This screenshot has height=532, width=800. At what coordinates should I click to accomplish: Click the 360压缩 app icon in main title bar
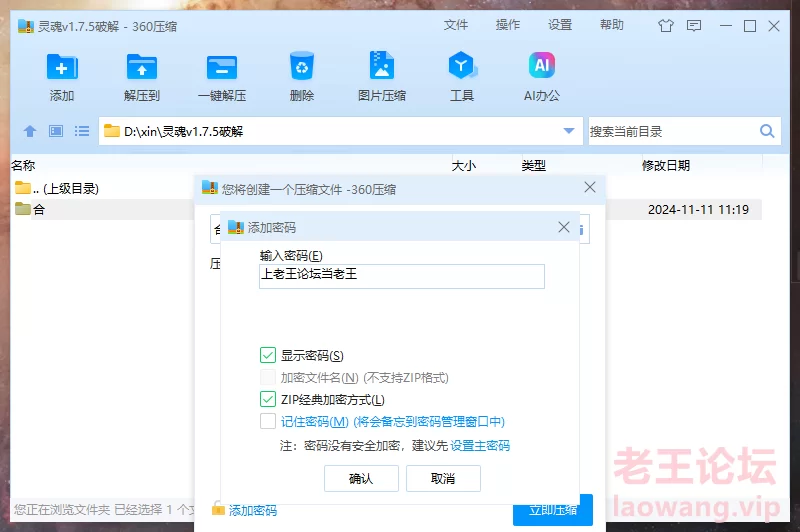point(26,26)
